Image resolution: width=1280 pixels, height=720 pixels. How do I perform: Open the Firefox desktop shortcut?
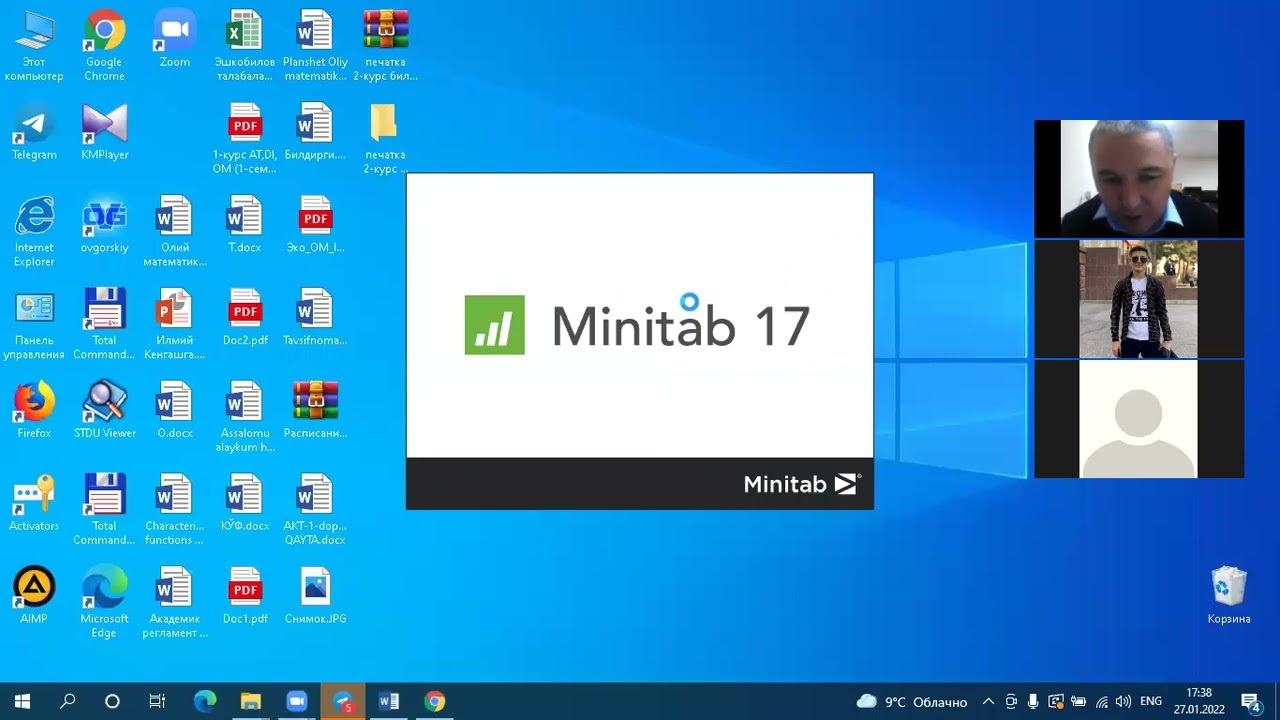click(x=34, y=411)
